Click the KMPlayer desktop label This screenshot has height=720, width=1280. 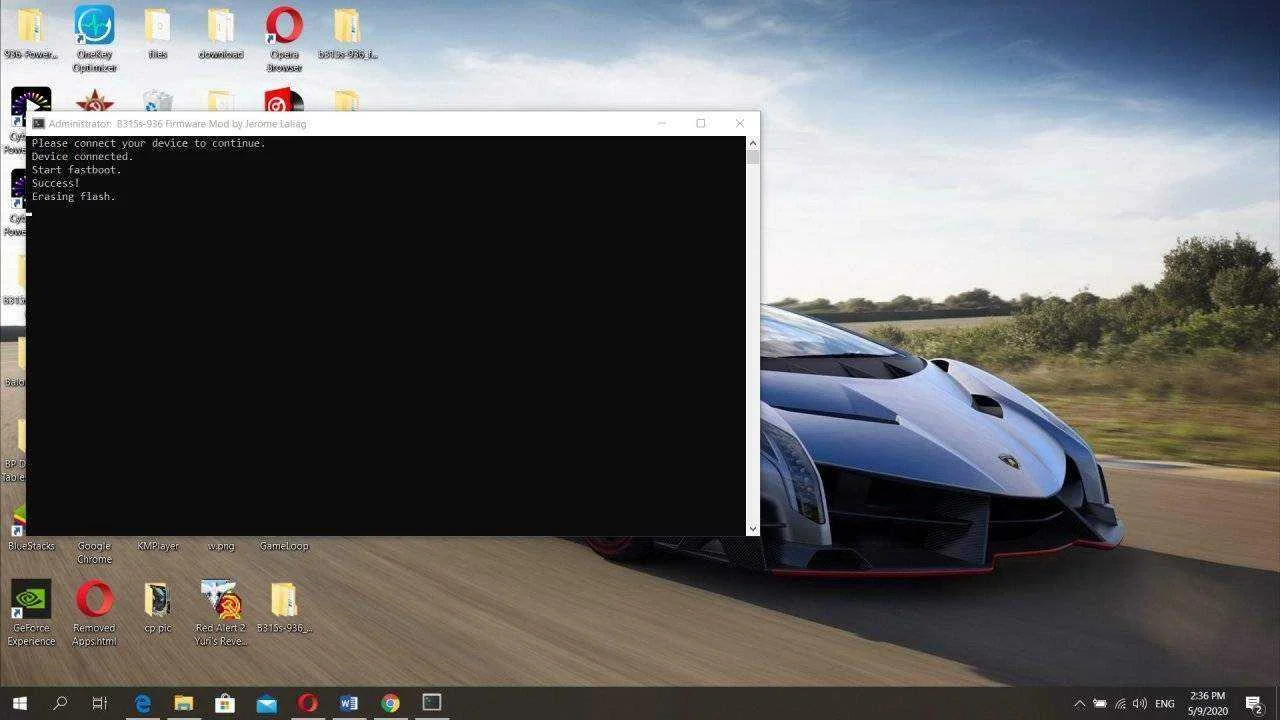coord(158,546)
